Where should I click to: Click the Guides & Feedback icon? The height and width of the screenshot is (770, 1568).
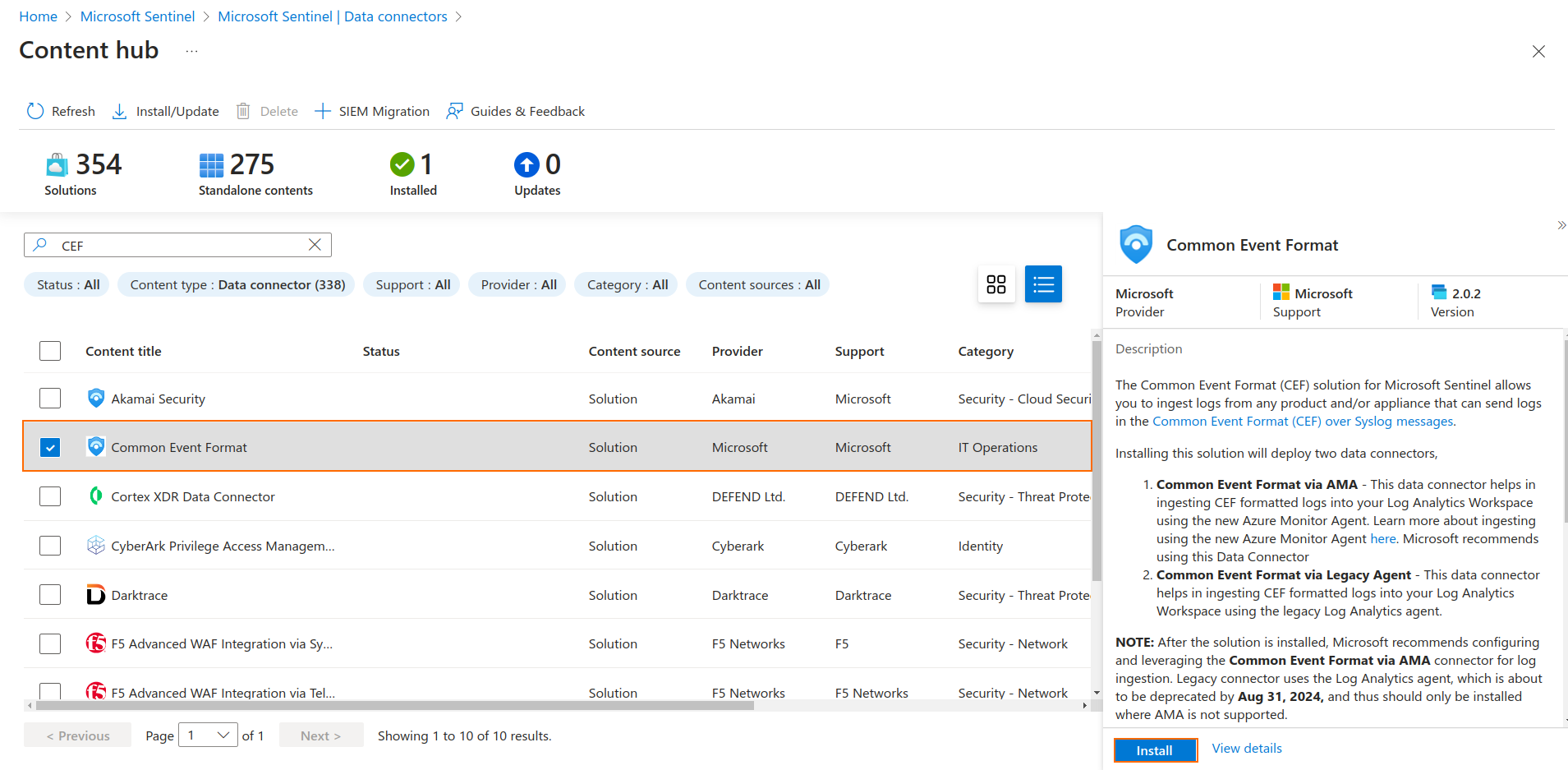pyautogui.click(x=454, y=111)
